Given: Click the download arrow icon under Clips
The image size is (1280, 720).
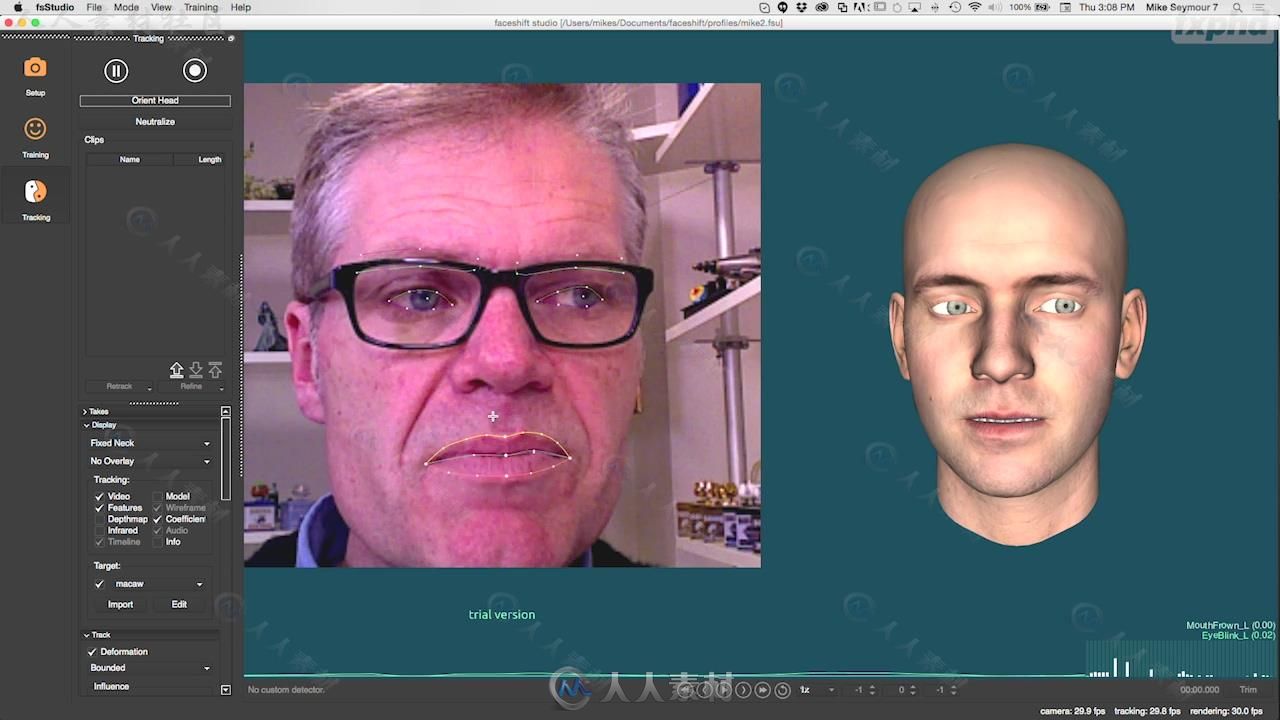Looking at the screenshot, I should pos(196,370).
